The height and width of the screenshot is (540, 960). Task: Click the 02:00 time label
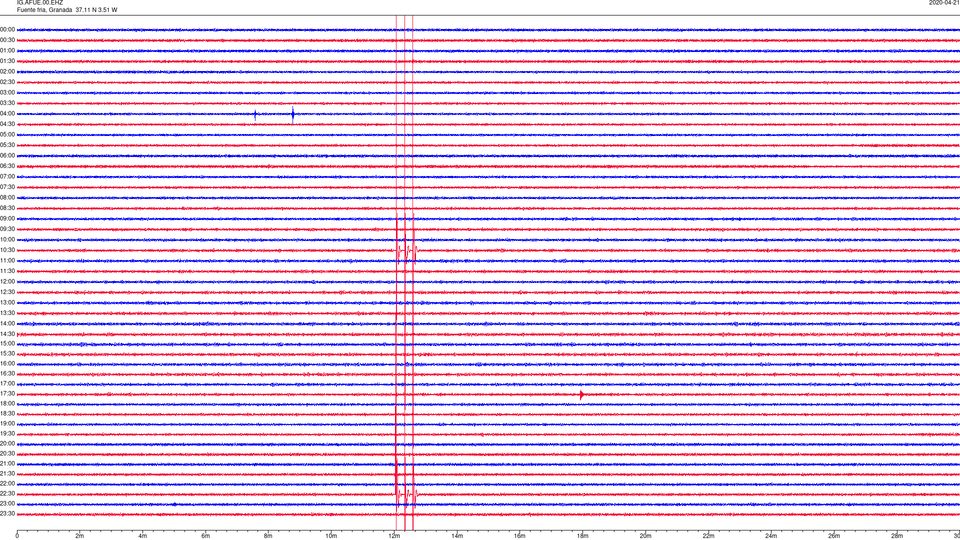coord(7,72)
